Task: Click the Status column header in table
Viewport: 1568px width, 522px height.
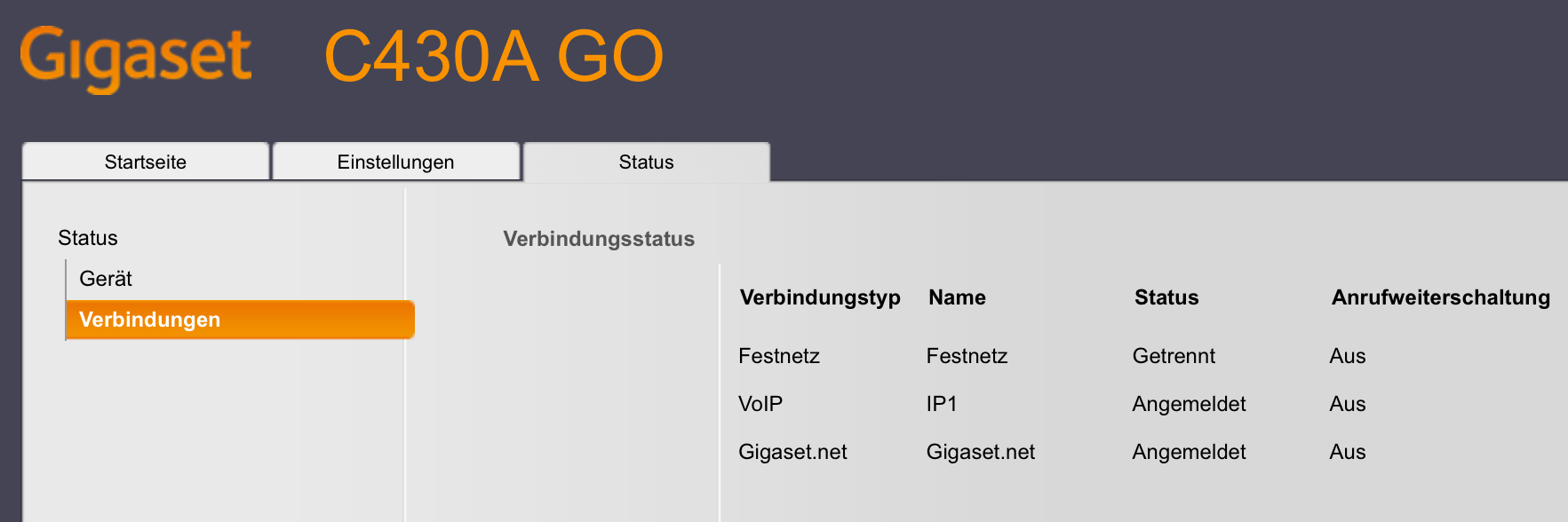Action: tap(1166, 297)
